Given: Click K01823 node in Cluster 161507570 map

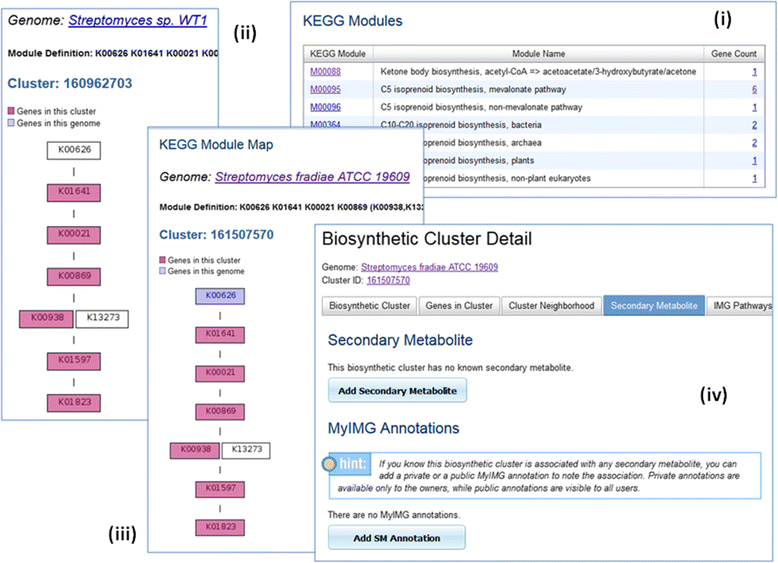Looking at the screenshot, I should [x=220, y=527].
